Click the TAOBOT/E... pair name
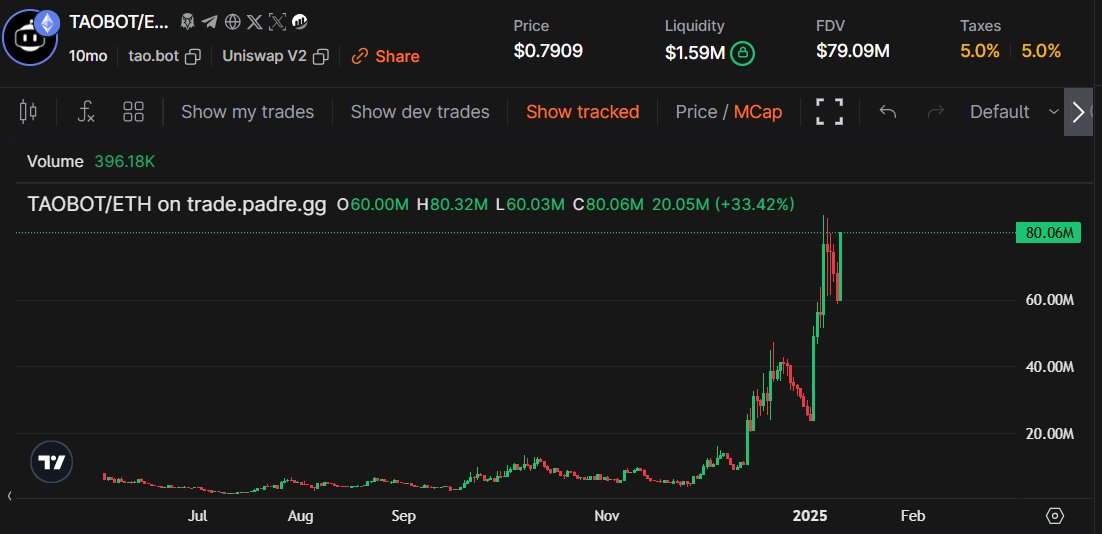Viewport: 1102px width, 534px height. point(119,22)
